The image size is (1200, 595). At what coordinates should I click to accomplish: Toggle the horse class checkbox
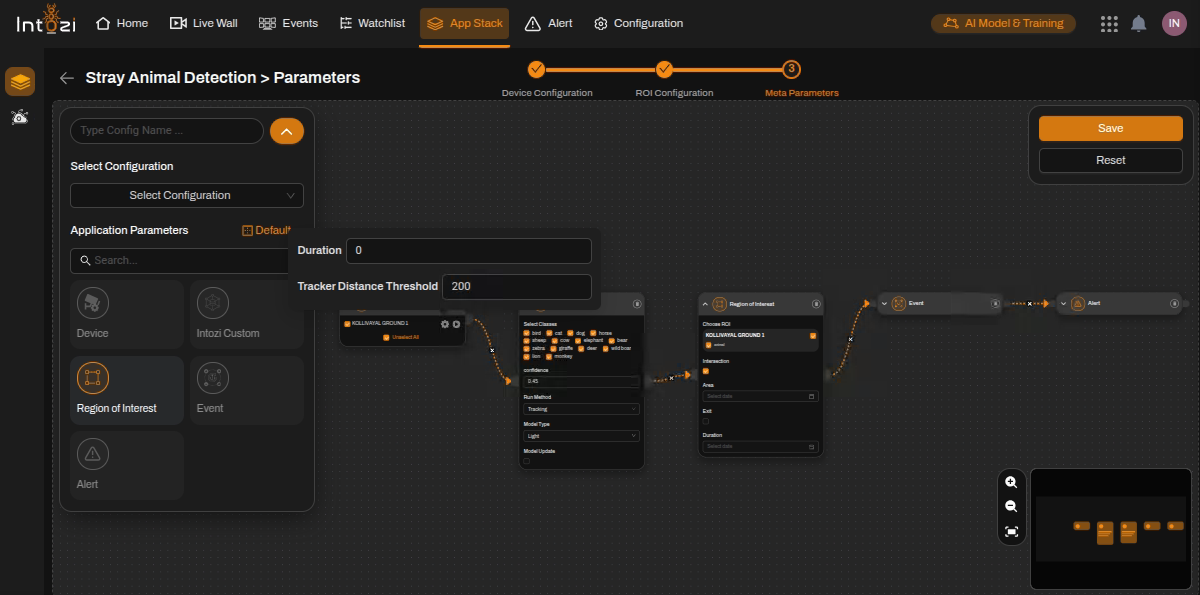[x=593, y=333]
